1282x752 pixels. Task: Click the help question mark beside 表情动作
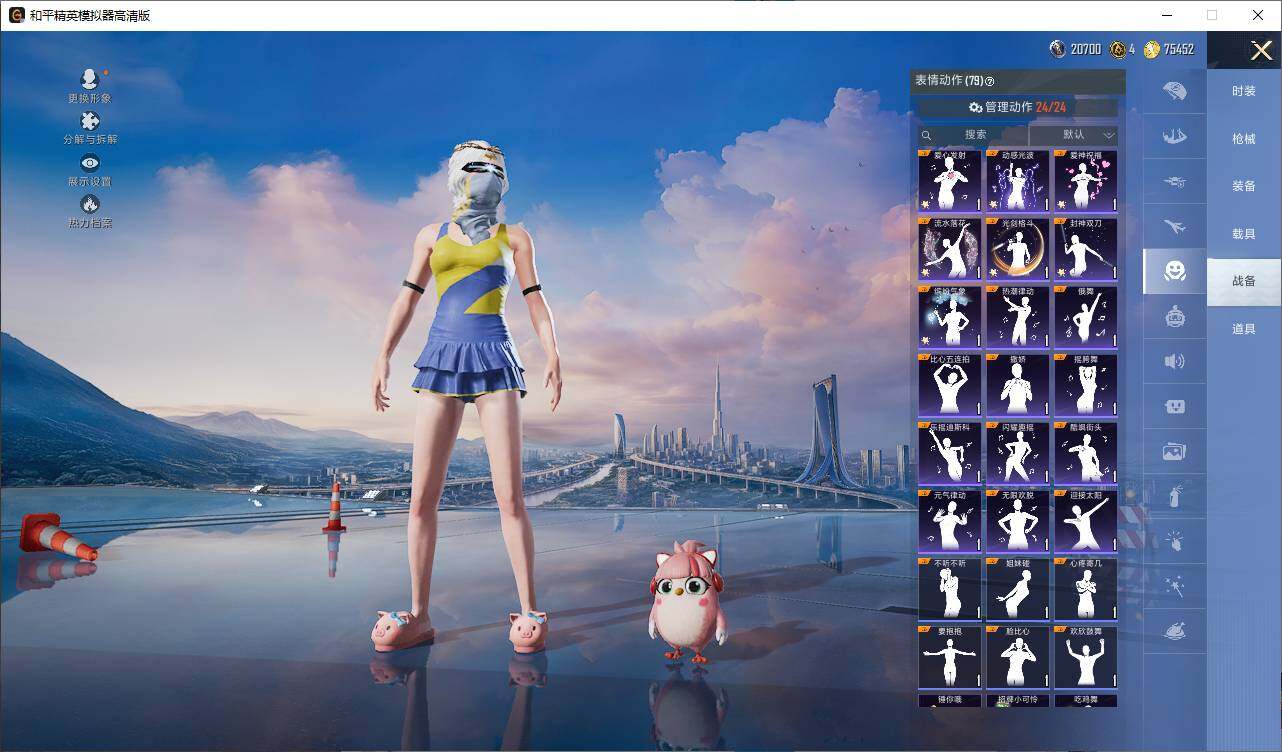pyautogui.click(x=990, y=81)
